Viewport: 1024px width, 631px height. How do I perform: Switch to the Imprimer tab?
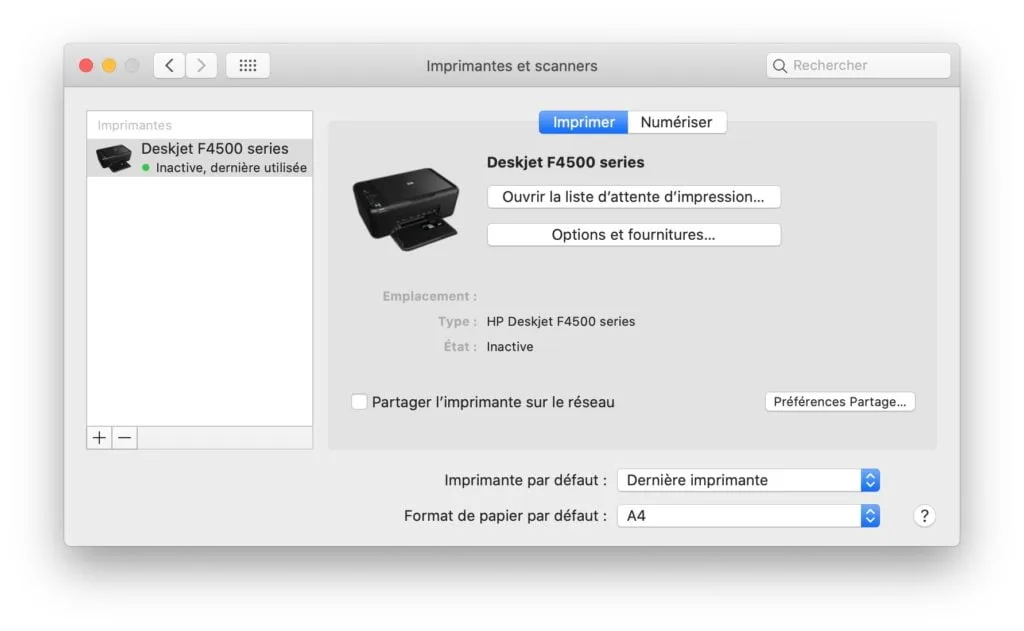tap(583, 122)
